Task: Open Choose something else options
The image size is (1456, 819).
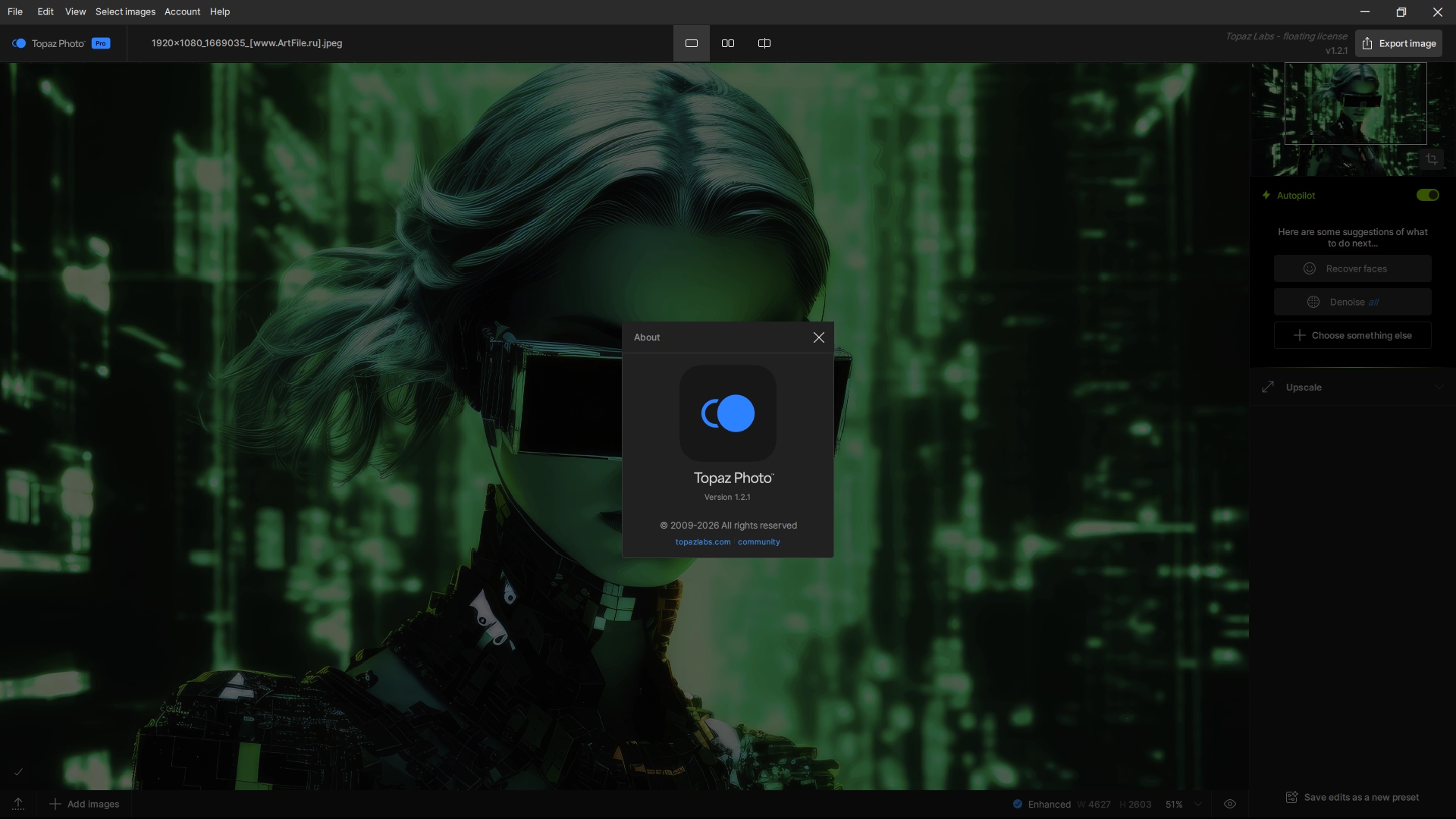Action: [1352, 335]
